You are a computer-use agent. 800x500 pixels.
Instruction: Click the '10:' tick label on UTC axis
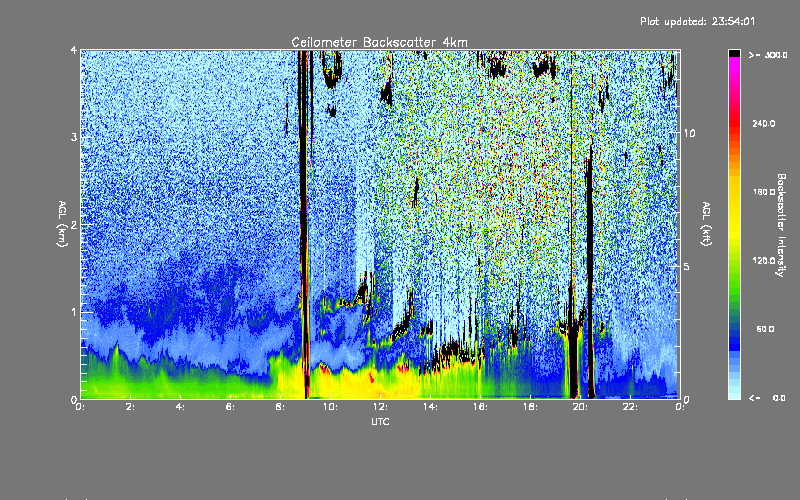coord(330,407)
